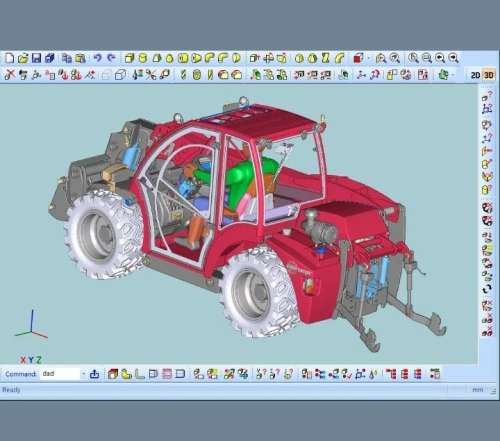The height and width of the screenshot is (441, 500).
Task: Click the green puzzle piece icon
Action: click(443, 75)
